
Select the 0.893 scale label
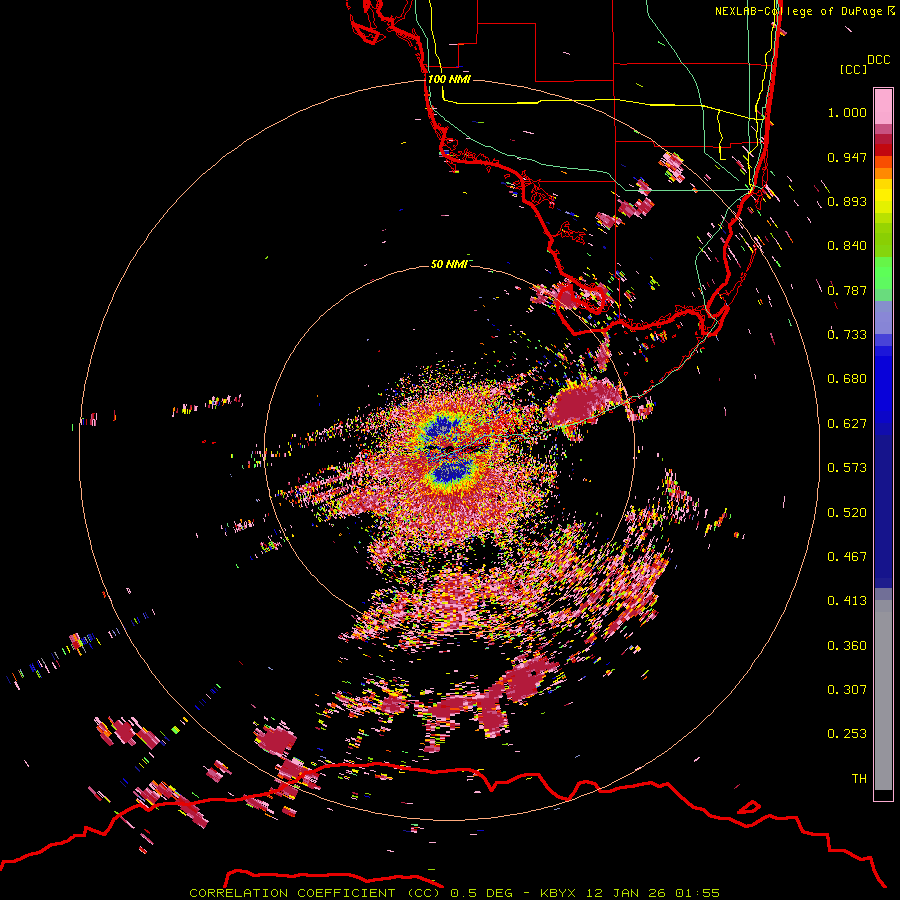[847, 201]
